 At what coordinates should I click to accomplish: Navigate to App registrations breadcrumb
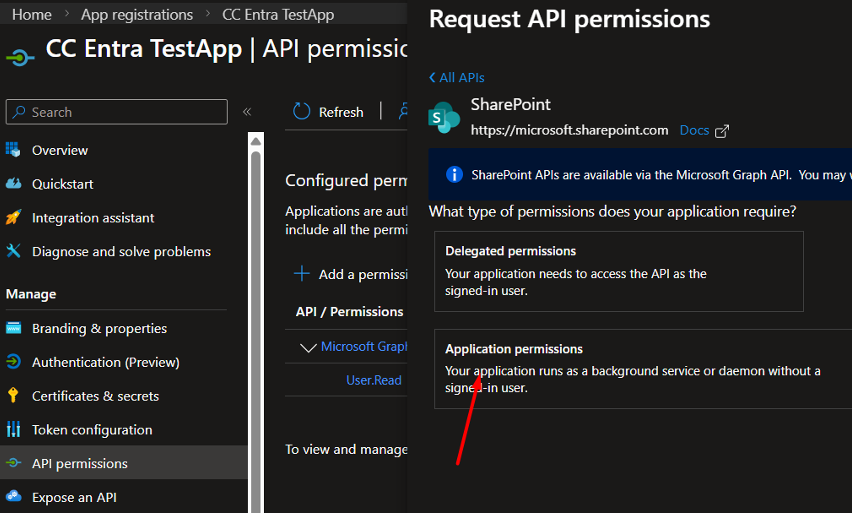pyautogui.click(x=137, y=15)
